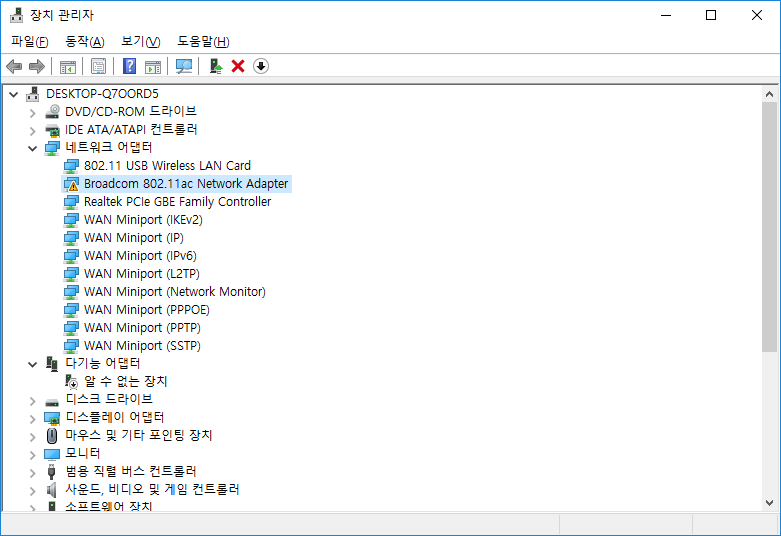Click the DESKTOP-Q7OORD5 computer icon
This screenshot has width=781, height=536.
(33, 94)
